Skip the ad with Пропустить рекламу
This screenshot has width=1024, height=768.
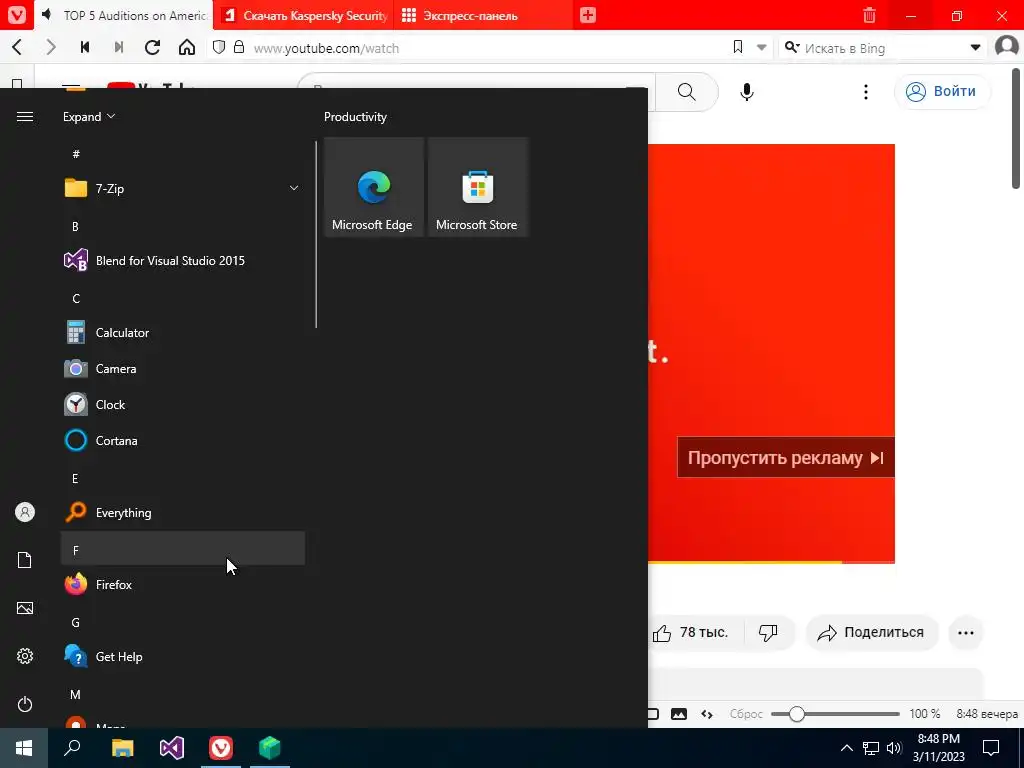point(786,458)
